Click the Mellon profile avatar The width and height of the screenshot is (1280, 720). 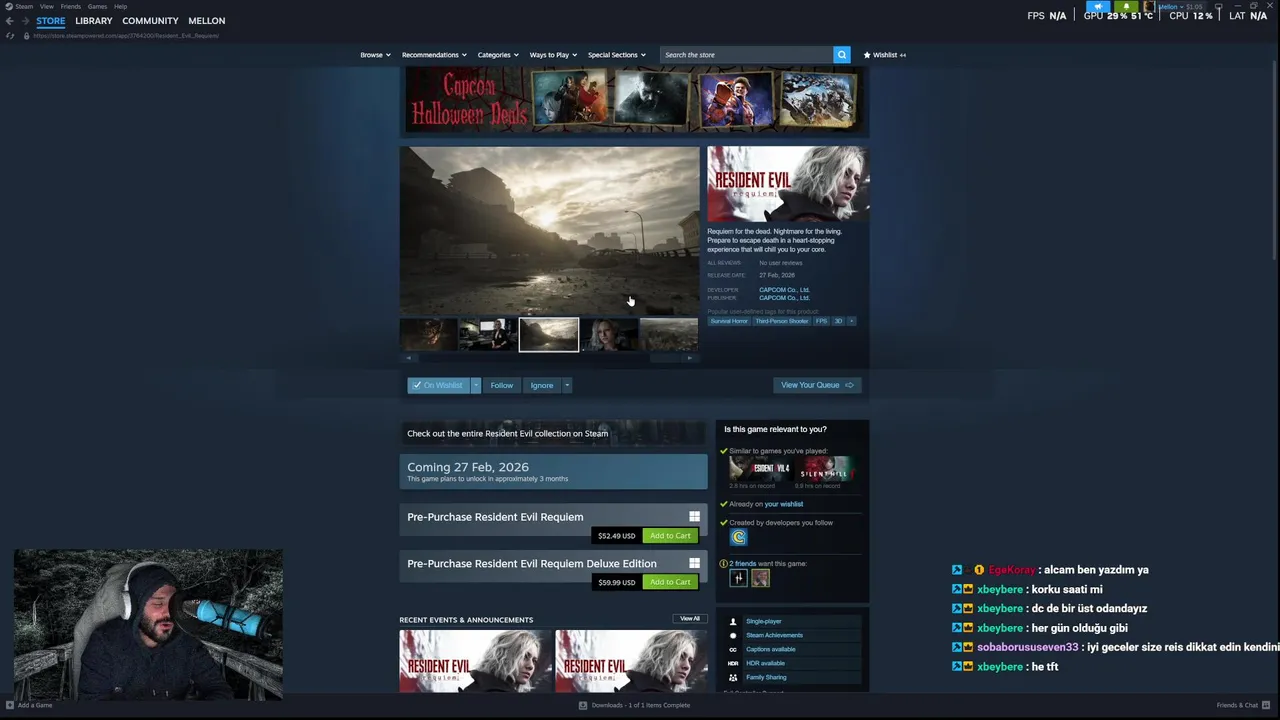coord(1149,7)
